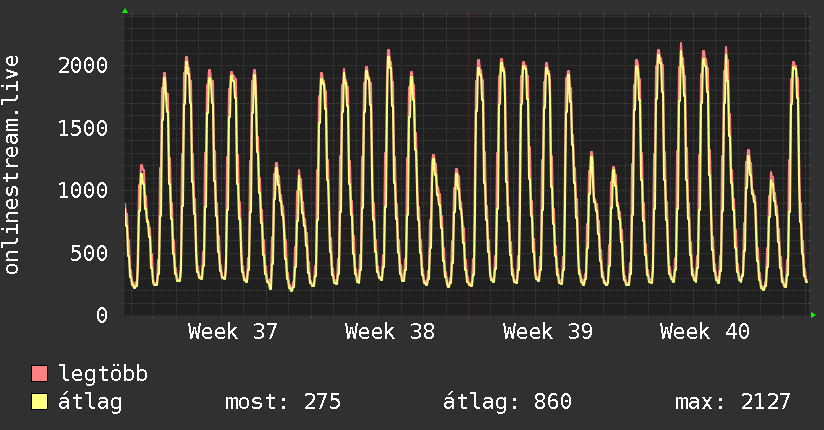The height and width of the screenshot is (430, 824).
Task: Click the green arrow ending the x-axis
Action: pyautogui.click(x=813, y=315)
